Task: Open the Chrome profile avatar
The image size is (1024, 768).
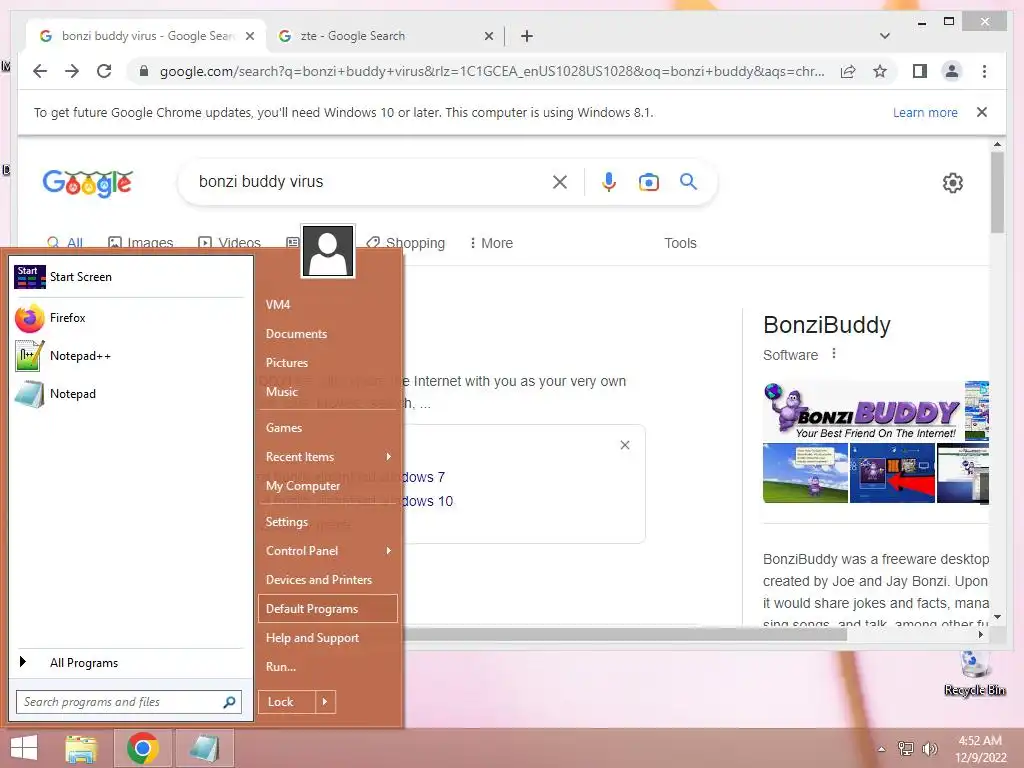Action: tap(952, 71)
